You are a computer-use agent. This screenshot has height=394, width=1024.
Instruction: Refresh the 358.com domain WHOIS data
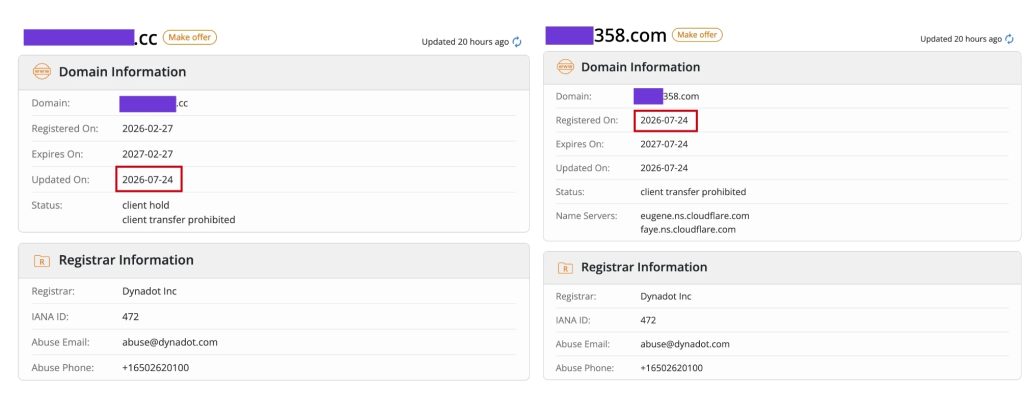[x=1010, y=39]
